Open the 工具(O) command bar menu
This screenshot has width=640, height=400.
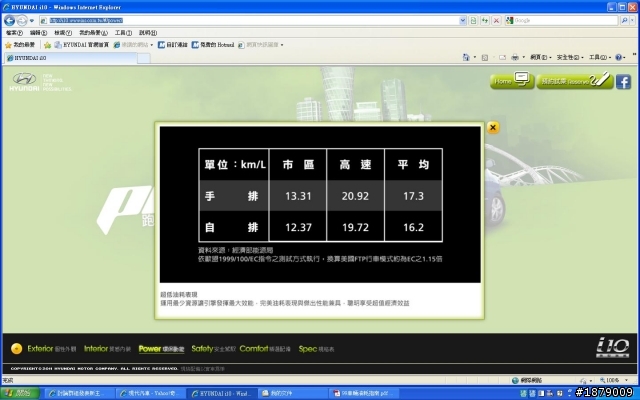tap(600, 58)
